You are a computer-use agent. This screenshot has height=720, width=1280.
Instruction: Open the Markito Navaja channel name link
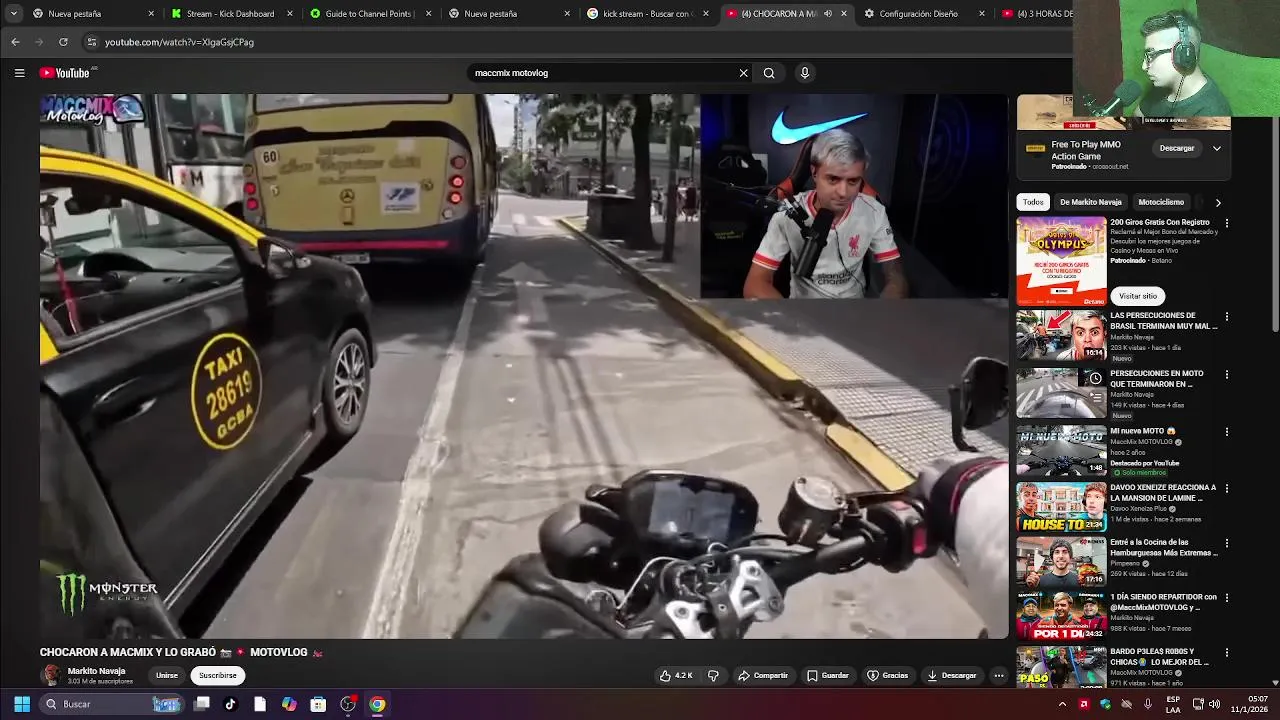click(96, 671)
